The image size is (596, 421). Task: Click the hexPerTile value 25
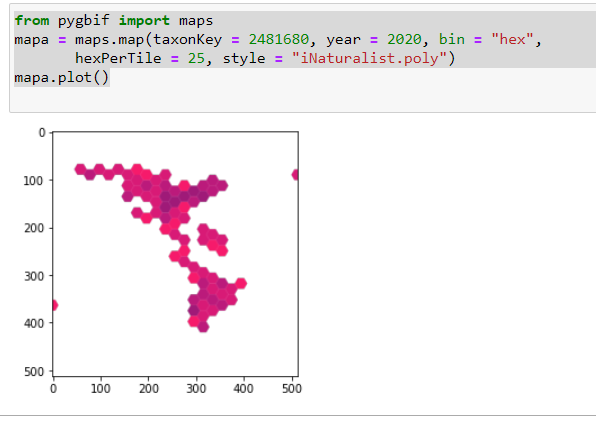click(196, 59)
